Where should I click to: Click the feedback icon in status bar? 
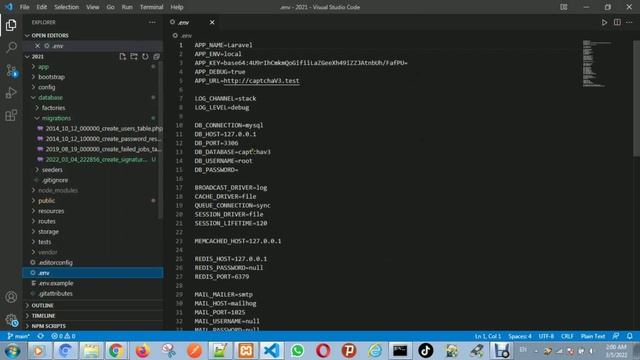616,336
